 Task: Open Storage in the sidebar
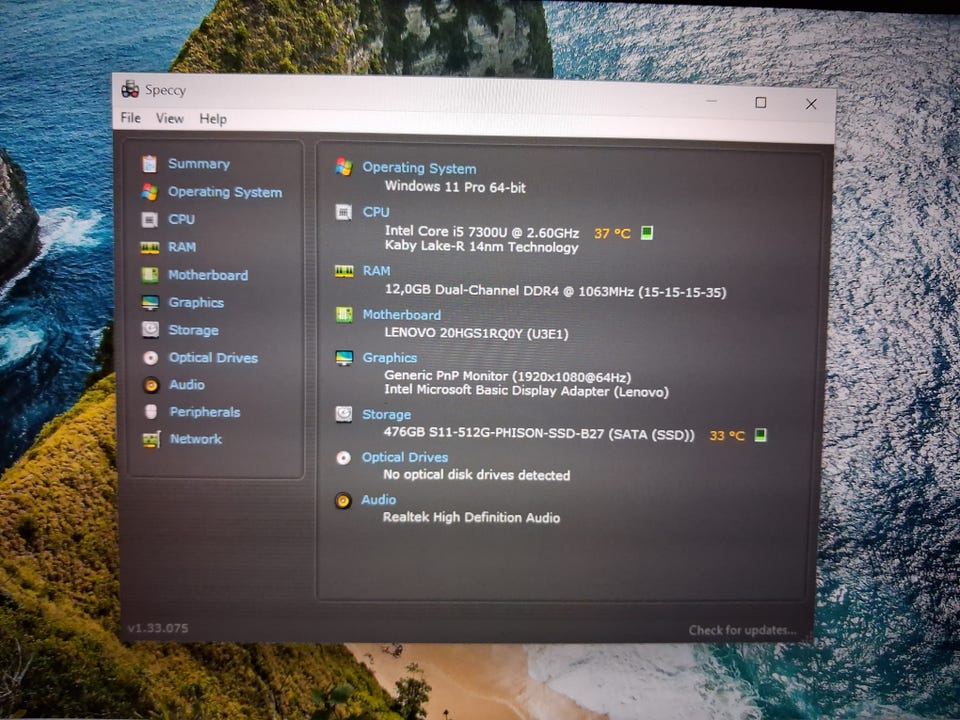pyautogui.click(x=193, y=331)
